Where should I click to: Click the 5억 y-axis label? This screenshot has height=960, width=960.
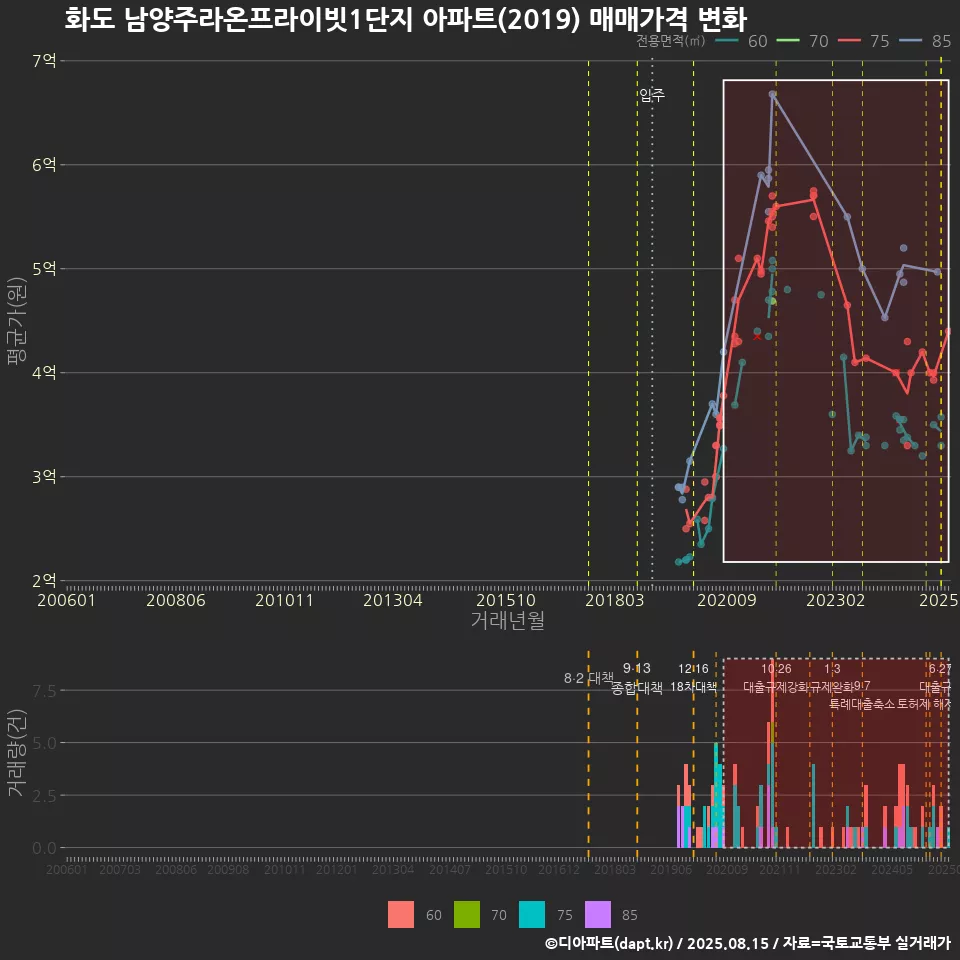click(x=44, y=269)
